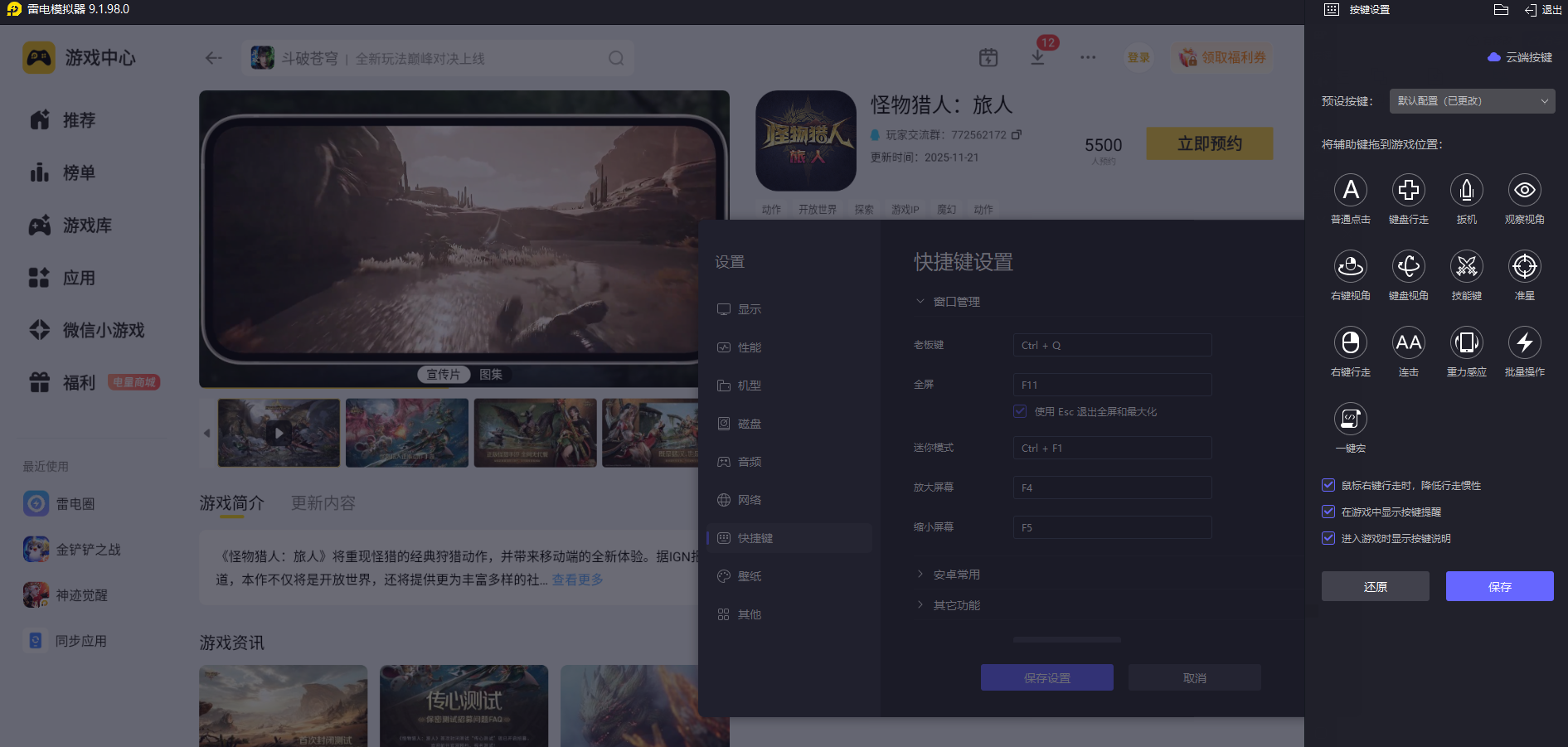1568x747 pixels.
Task: Select the 普通点击 tap key icon
Action: coord(1351,191)
